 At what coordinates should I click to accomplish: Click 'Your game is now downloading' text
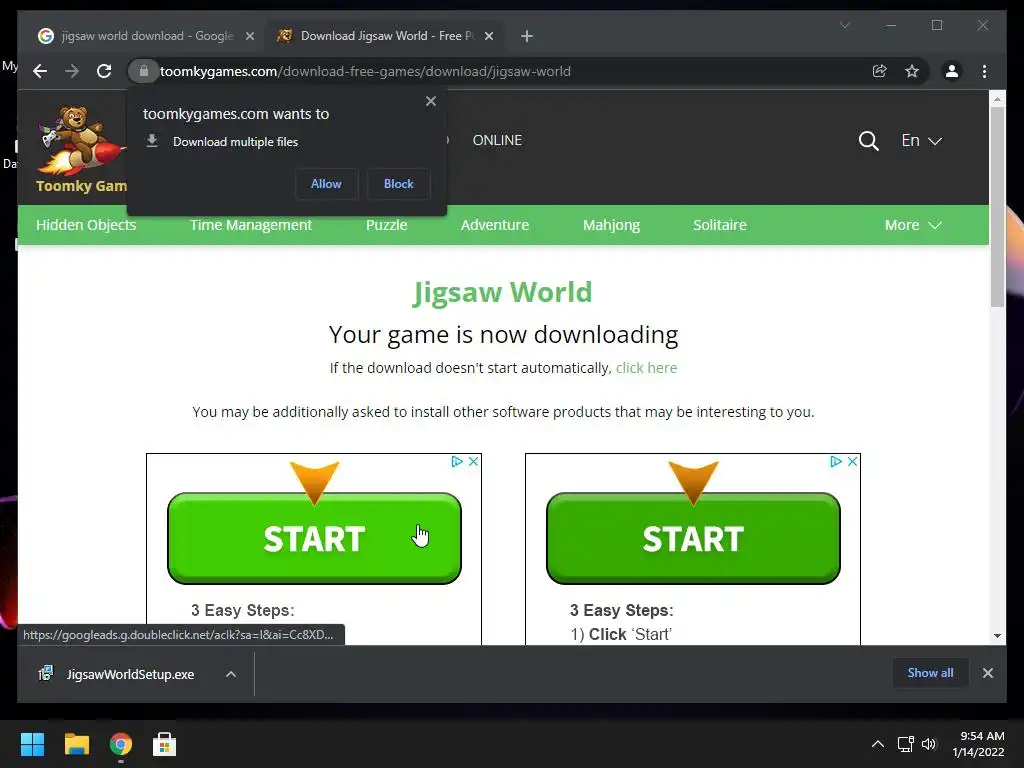point(503,334)
